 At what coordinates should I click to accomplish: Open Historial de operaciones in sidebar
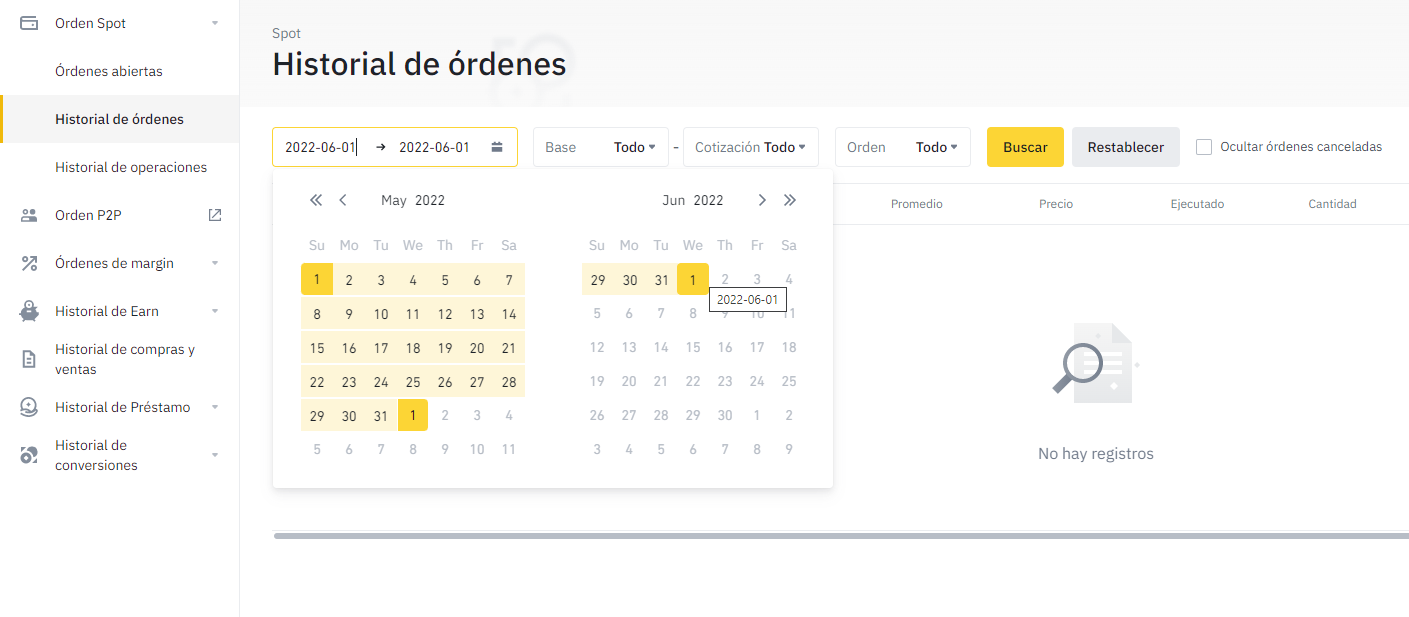(131, 167)
